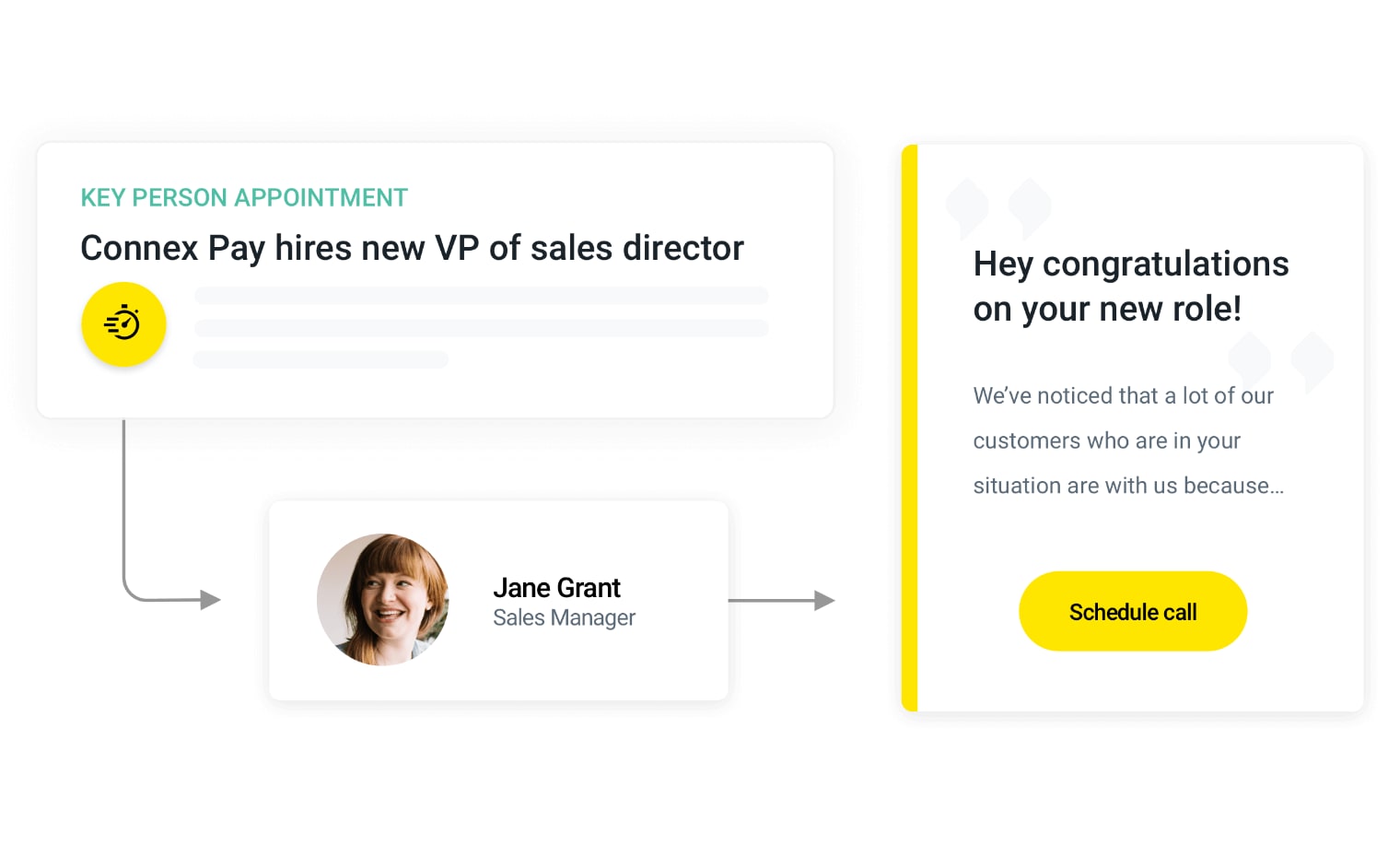The width and height of the screenshot is (1400, 857).
Task: Click the second gray placeholder text line
Action: pyautogui.click(x=481, y=328)
